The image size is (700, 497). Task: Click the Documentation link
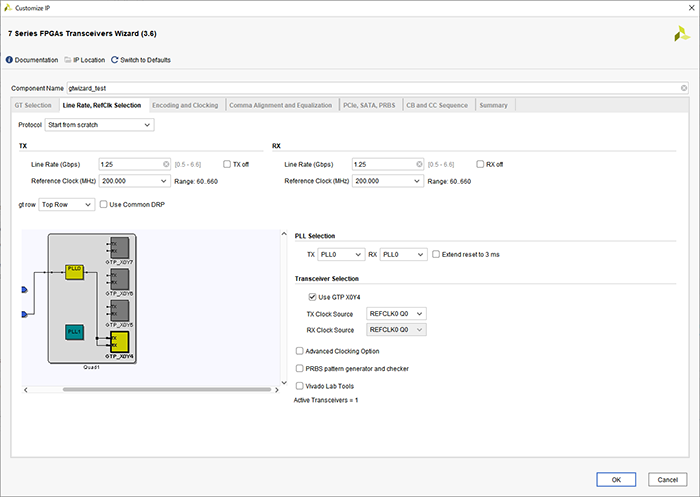pyautogui.click(x=36, y=60)
